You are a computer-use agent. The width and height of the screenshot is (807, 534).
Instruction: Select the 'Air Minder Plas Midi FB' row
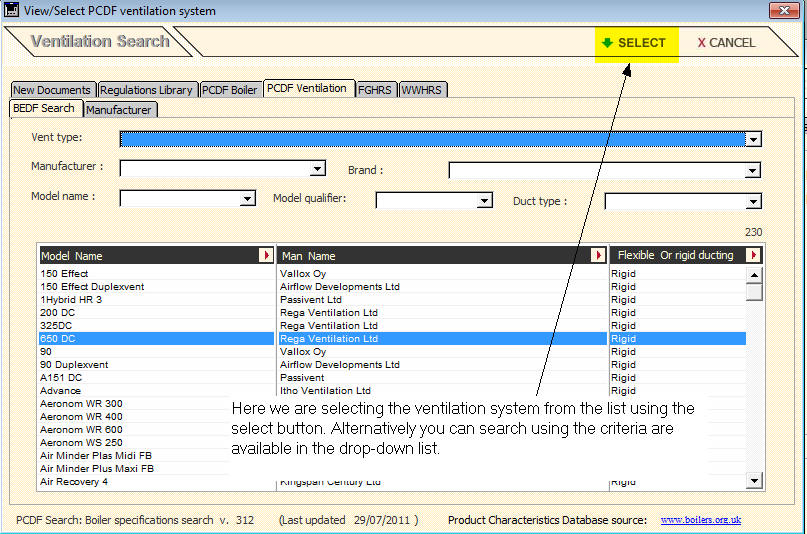[x=134, y=456]
